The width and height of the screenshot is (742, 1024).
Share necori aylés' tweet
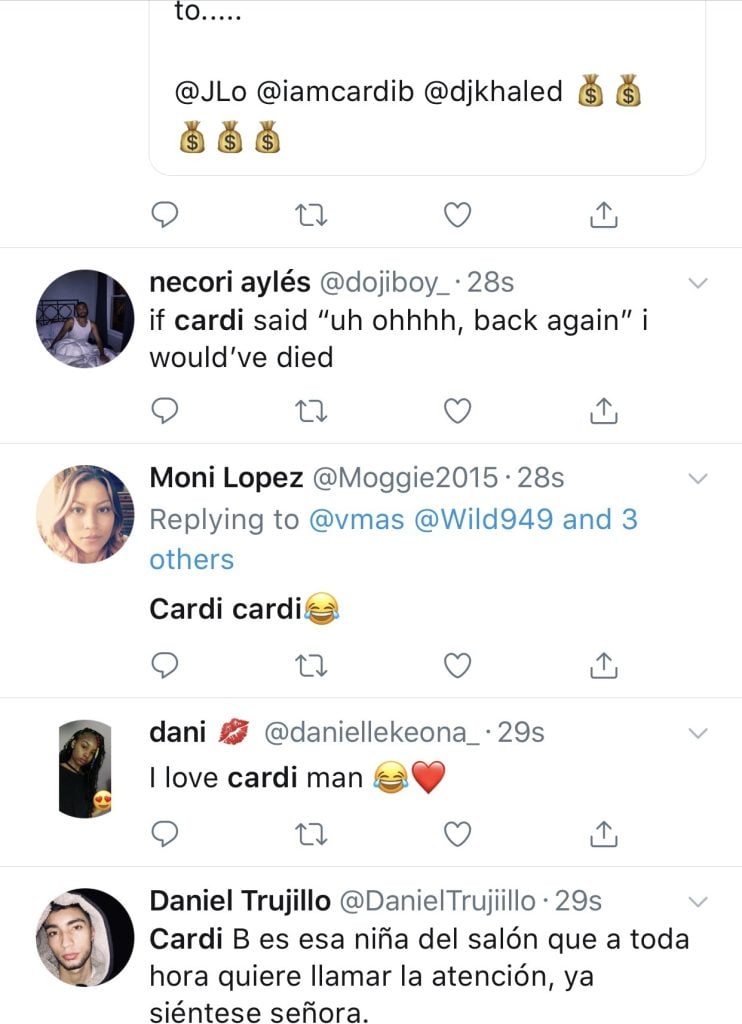[604, 411]
